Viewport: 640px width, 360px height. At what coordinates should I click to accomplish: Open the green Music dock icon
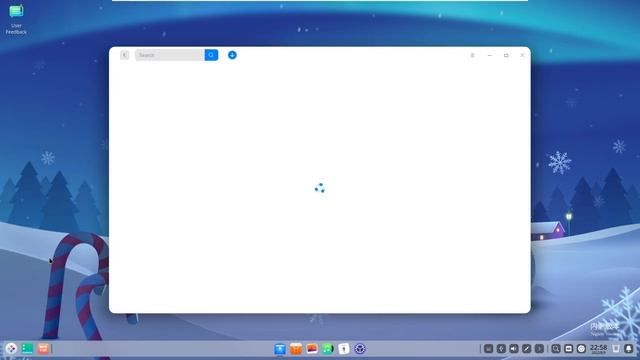click(328, 349)
